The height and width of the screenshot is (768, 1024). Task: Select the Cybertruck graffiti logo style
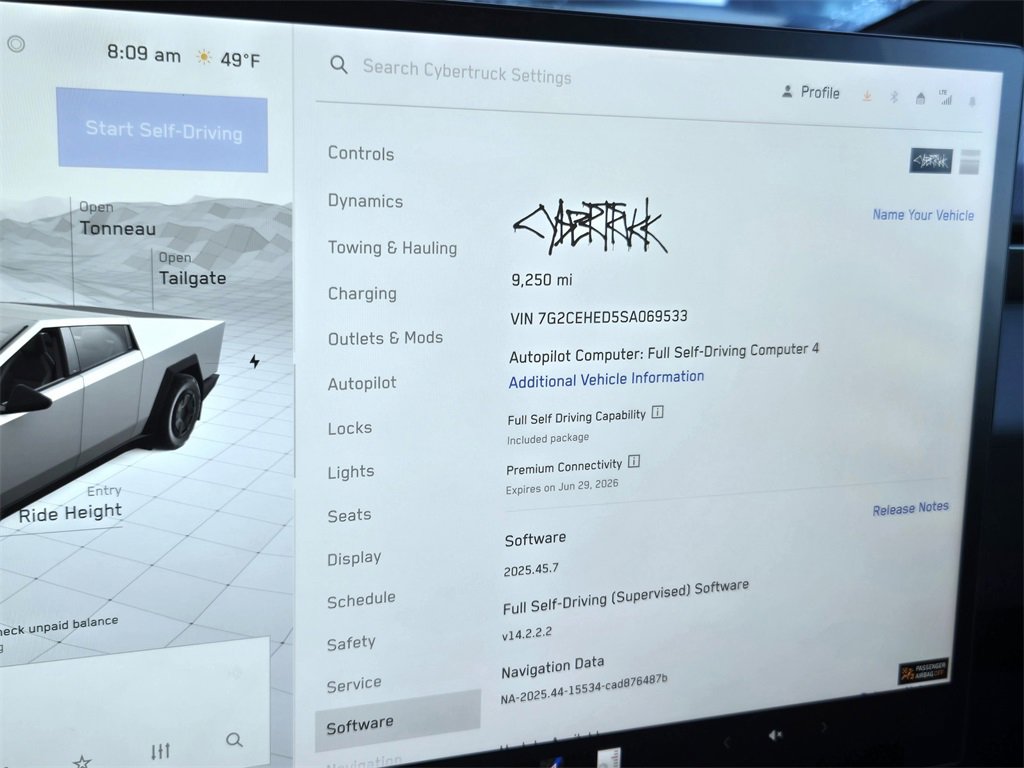tap(930, 160)
